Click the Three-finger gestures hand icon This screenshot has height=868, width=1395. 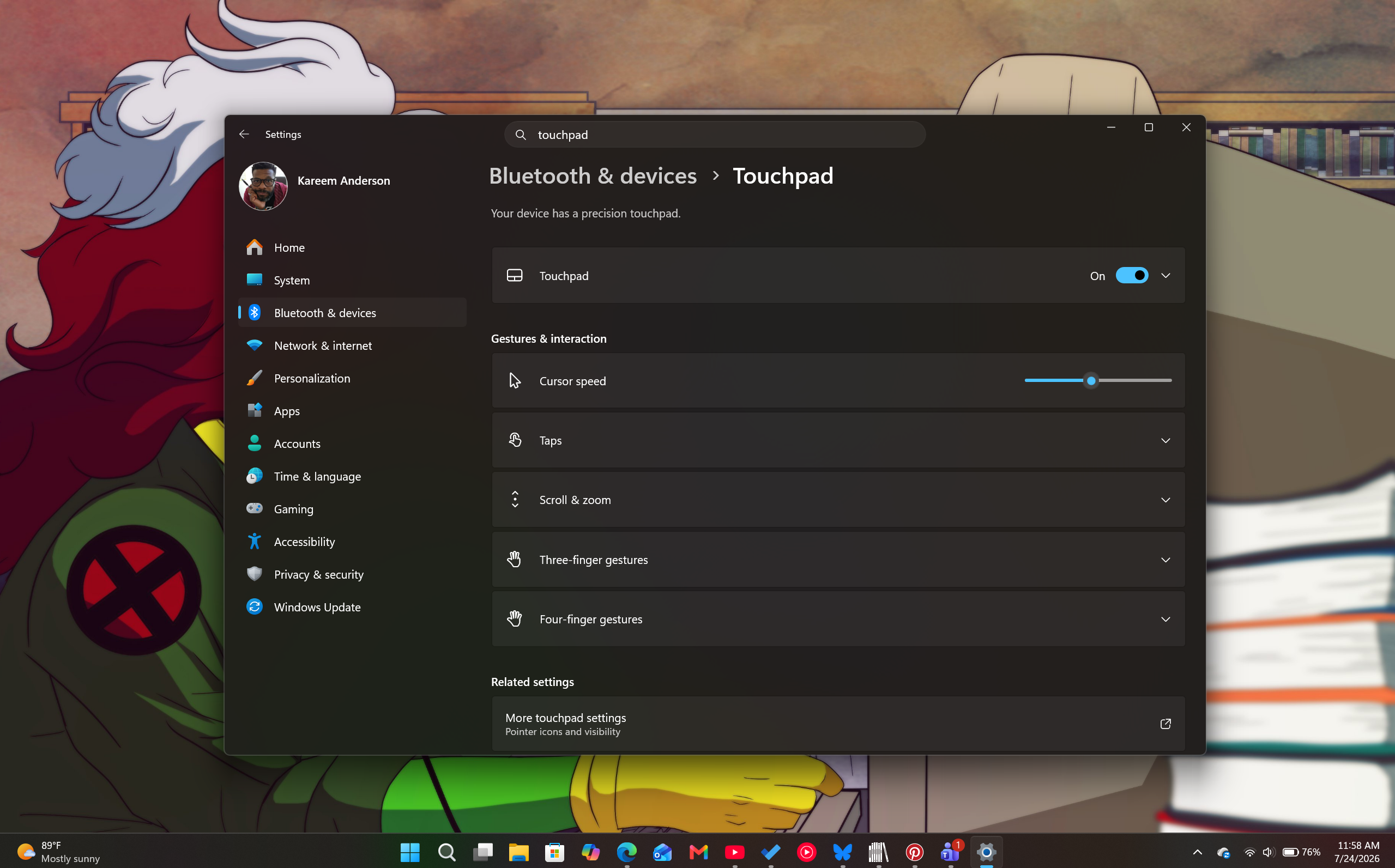click(515, 559)
